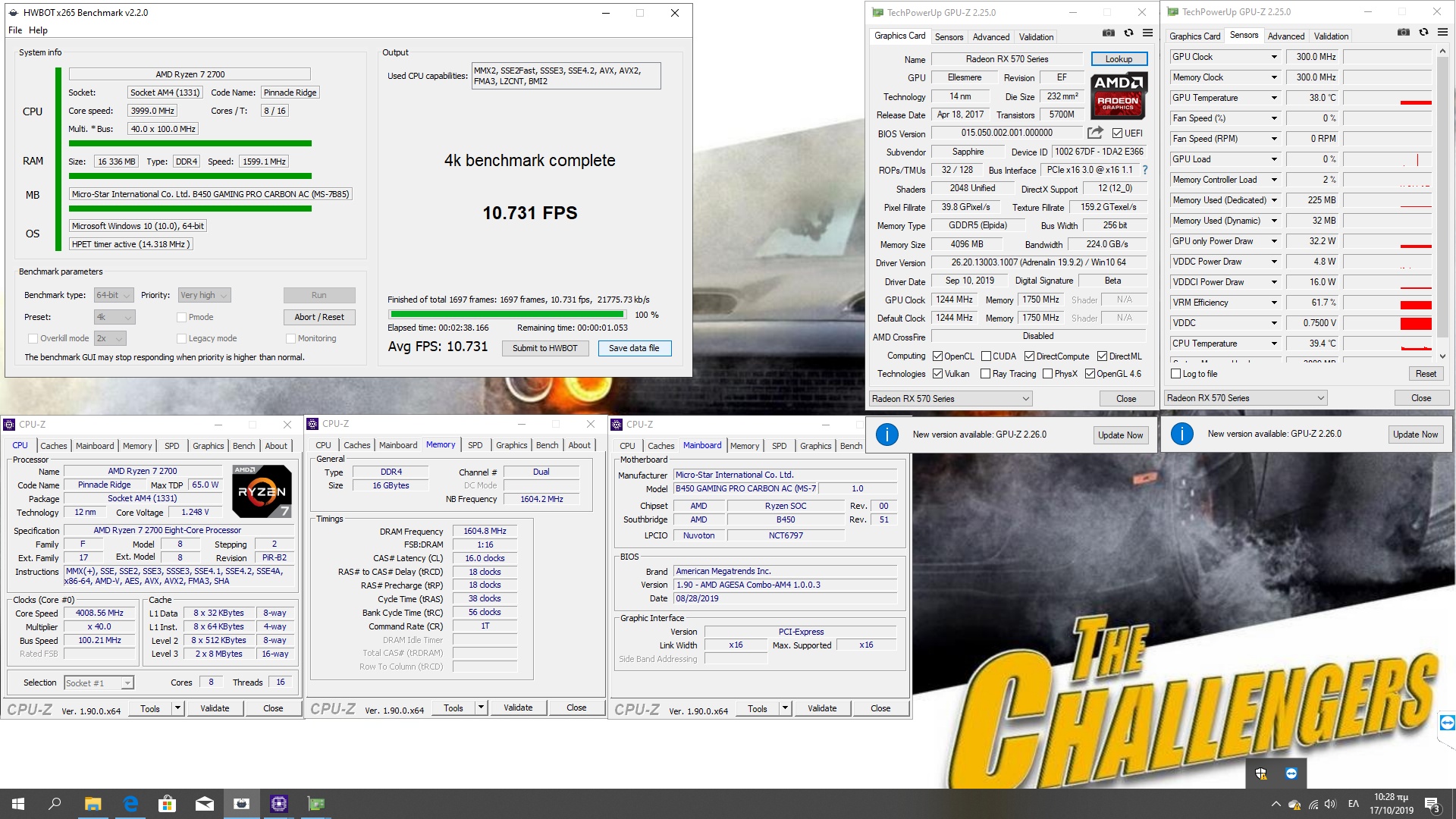Click Submit to HWBOT button
Screen dimensions: 1456x819
pos(544,348)
